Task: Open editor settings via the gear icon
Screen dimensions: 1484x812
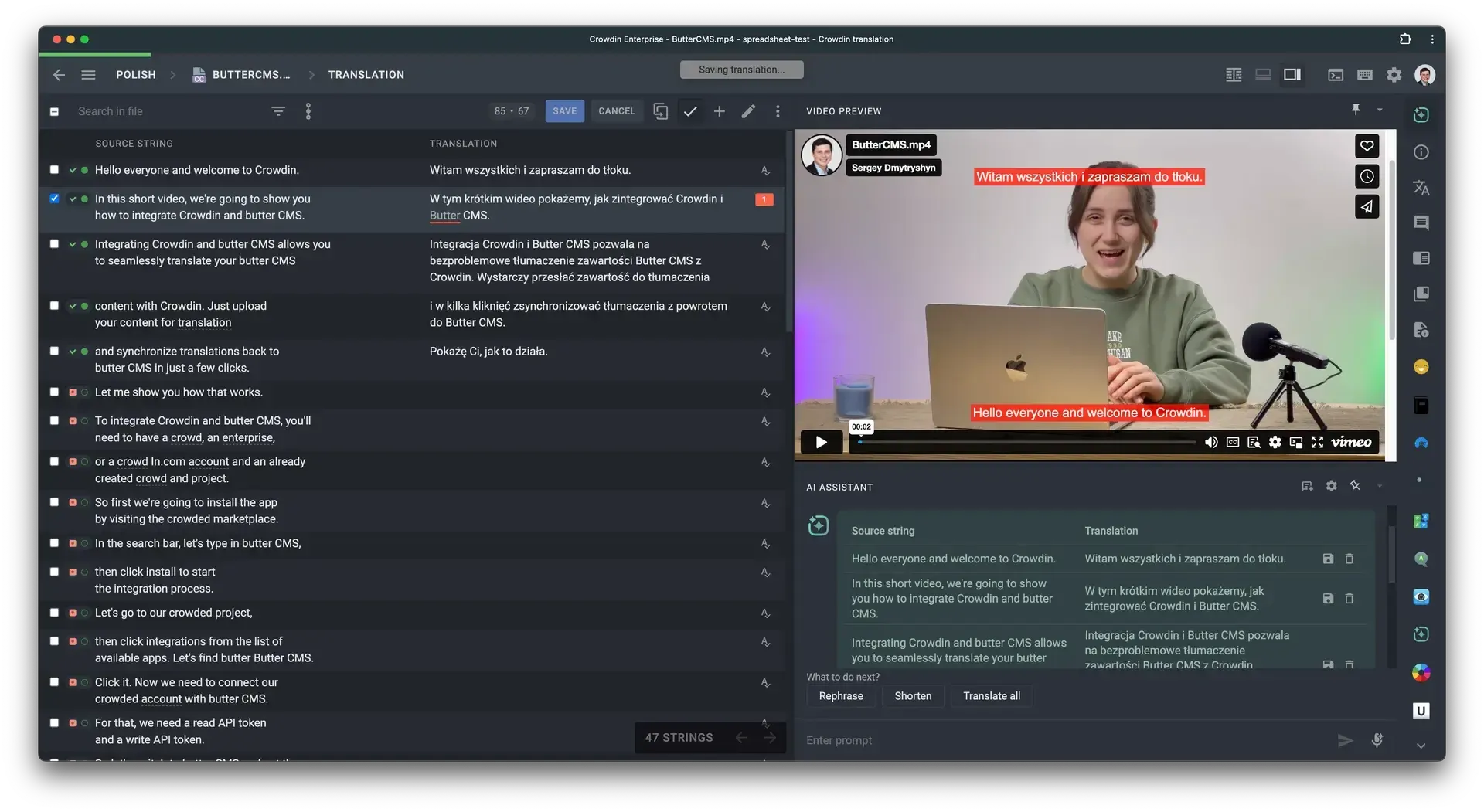Action: [1394, 74]
